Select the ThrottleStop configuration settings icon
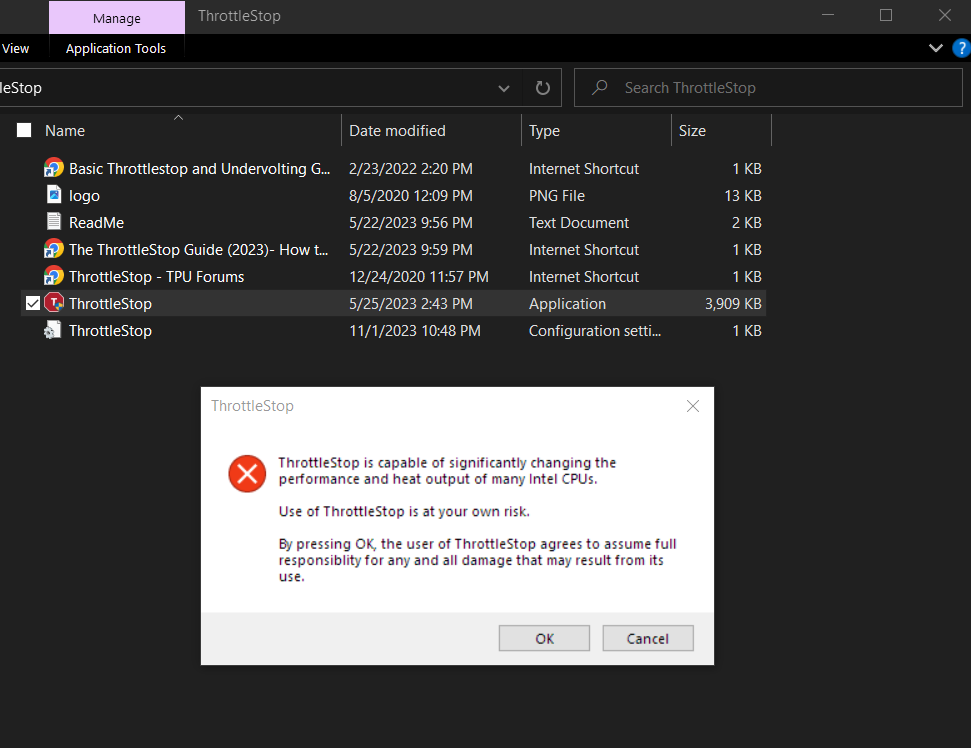The image size is (971, 748). (53, 330)
